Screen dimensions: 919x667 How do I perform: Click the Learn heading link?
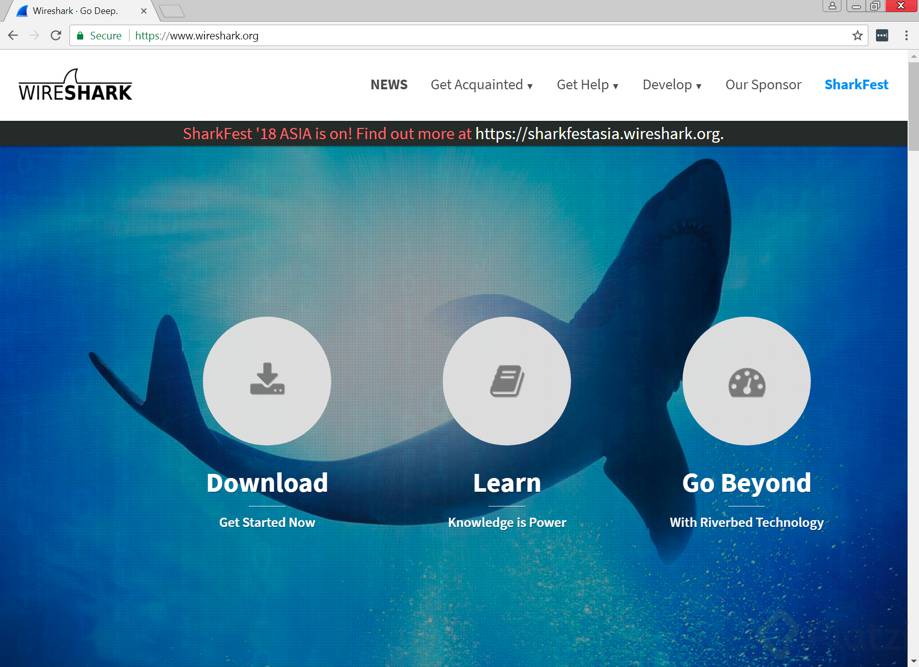coord(507,483)
